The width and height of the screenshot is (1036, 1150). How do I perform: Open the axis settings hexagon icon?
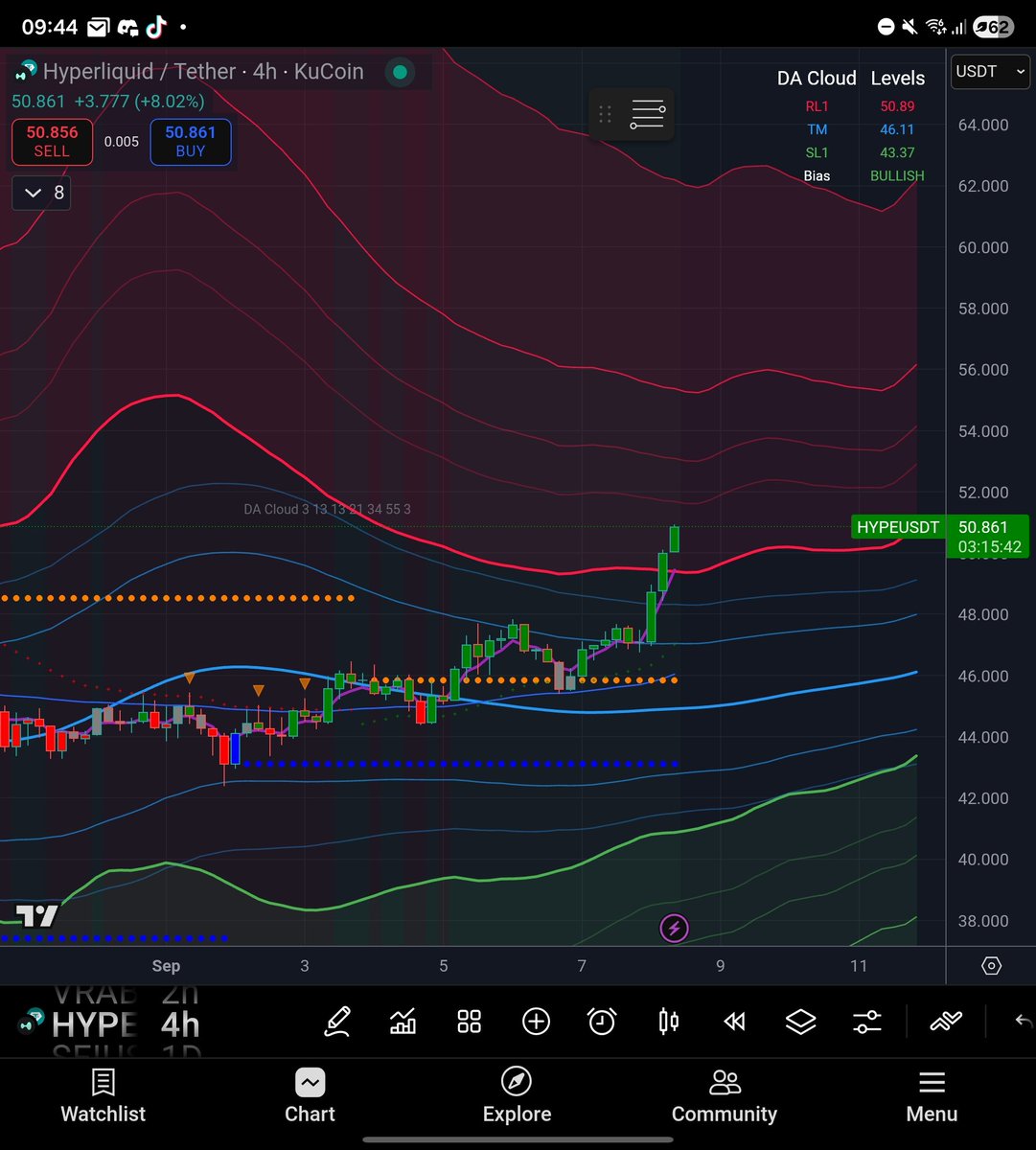pos(991,965)
